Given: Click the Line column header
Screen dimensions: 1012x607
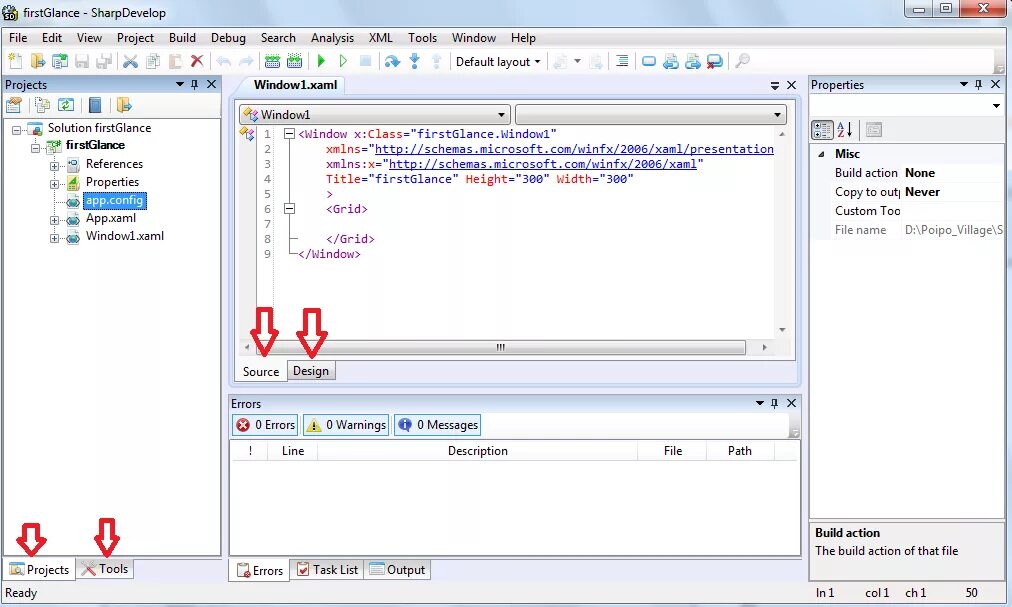Looking at the screenshot, I should [293, 451].
